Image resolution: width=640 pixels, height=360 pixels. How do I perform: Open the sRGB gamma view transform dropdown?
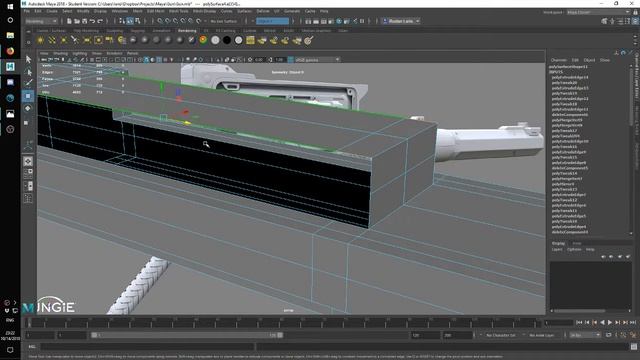coord(317,60)
